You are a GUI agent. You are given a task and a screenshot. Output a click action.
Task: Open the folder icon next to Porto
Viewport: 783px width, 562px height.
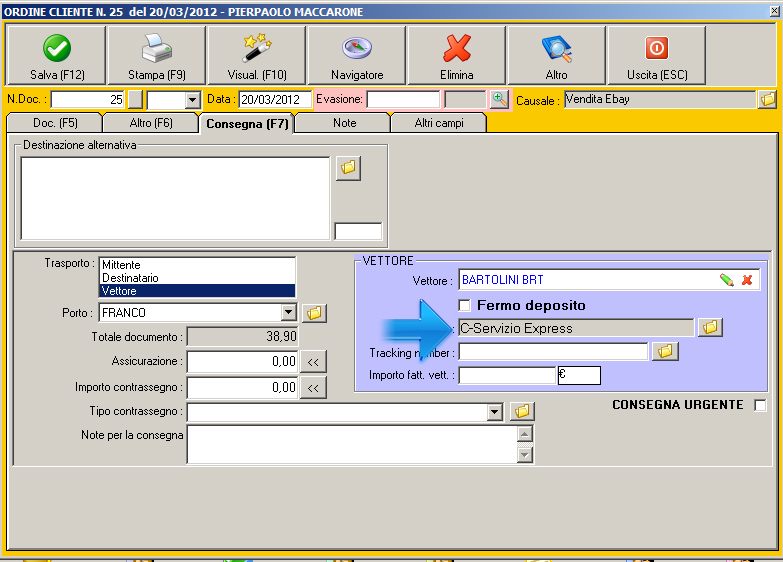(314, 313)
